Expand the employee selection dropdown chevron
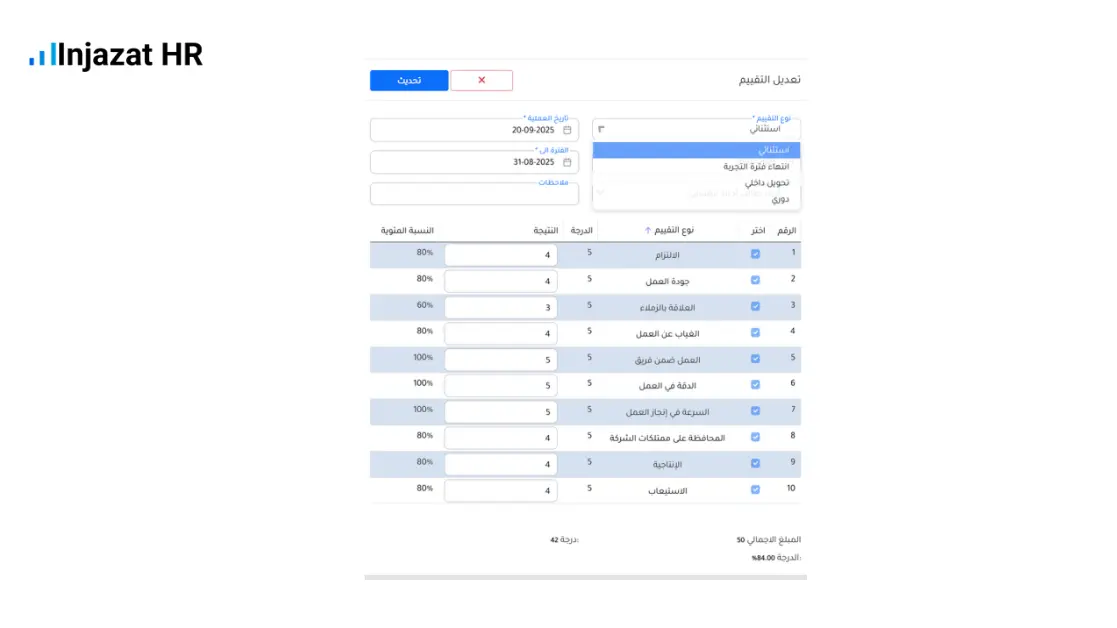This screenshot has width=1117, height=628. point(599,194)
